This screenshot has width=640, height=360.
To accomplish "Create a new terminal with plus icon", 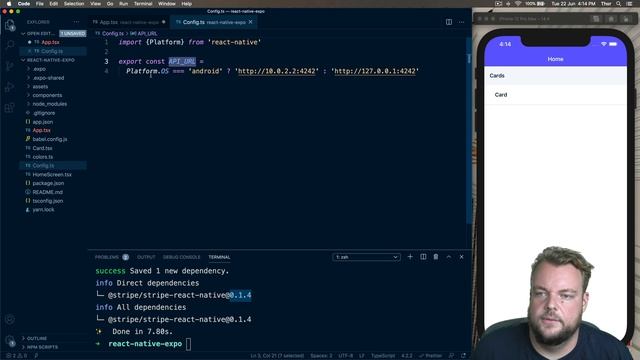I will [410, 257].
